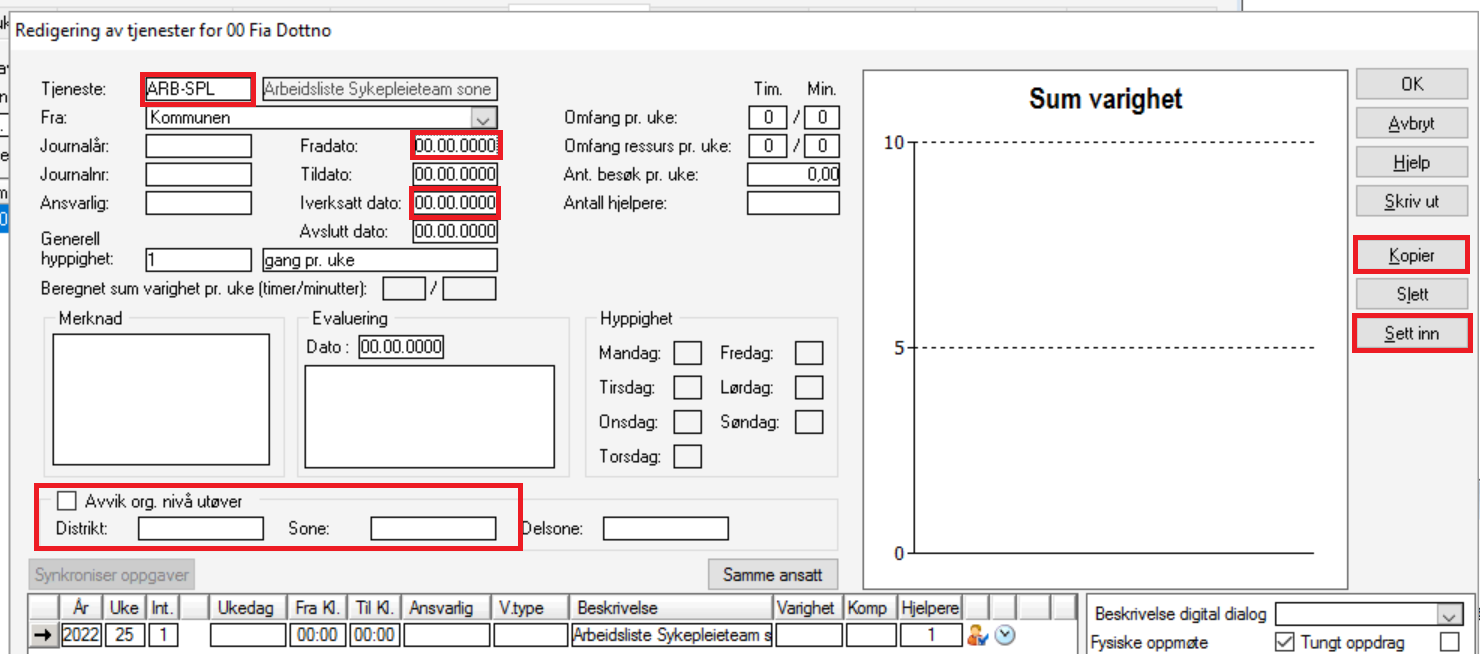
Task: Click the blue clock icon in the task row
Action: tap(1005, 634)
